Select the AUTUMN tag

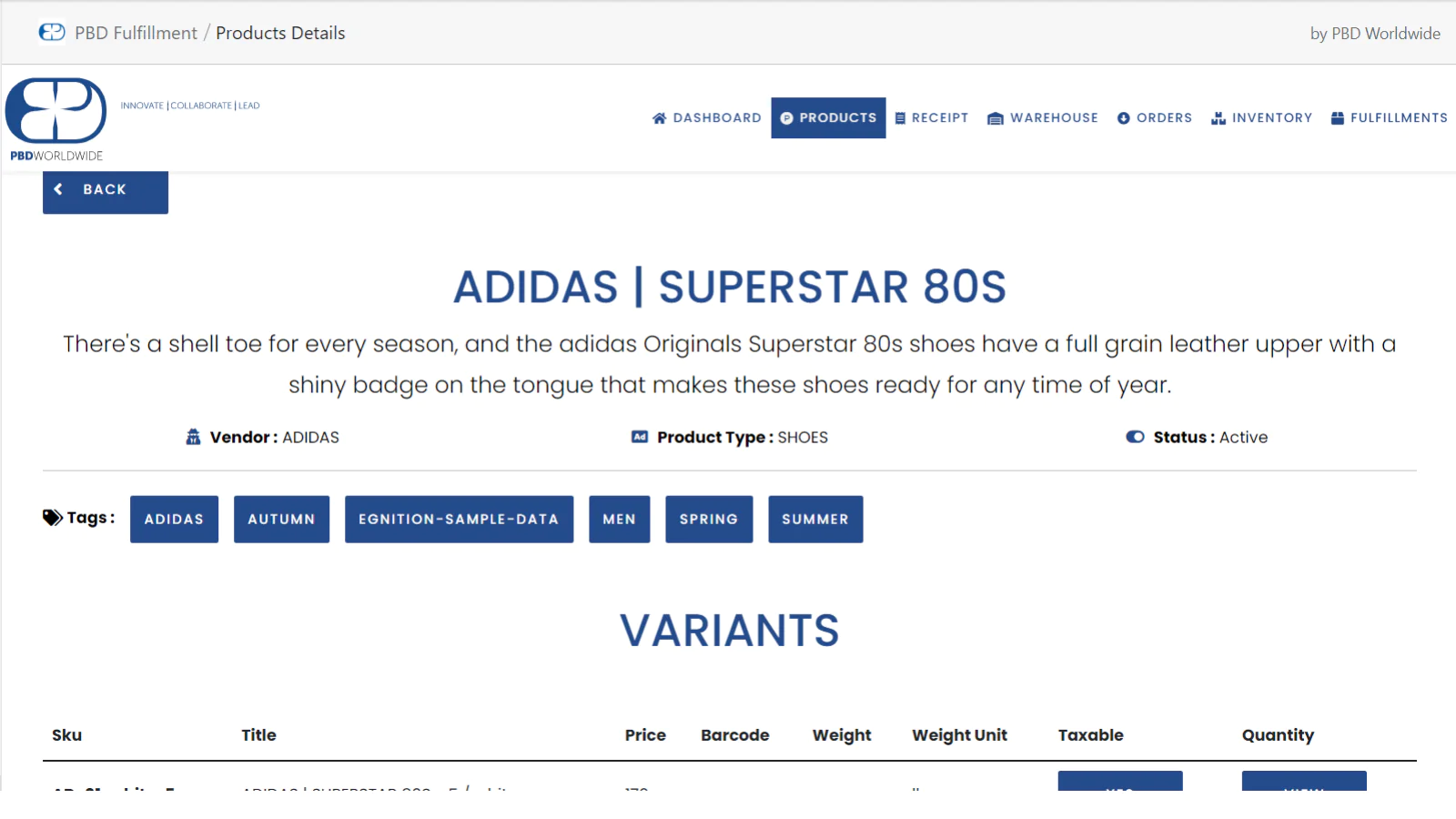(281, 520)
